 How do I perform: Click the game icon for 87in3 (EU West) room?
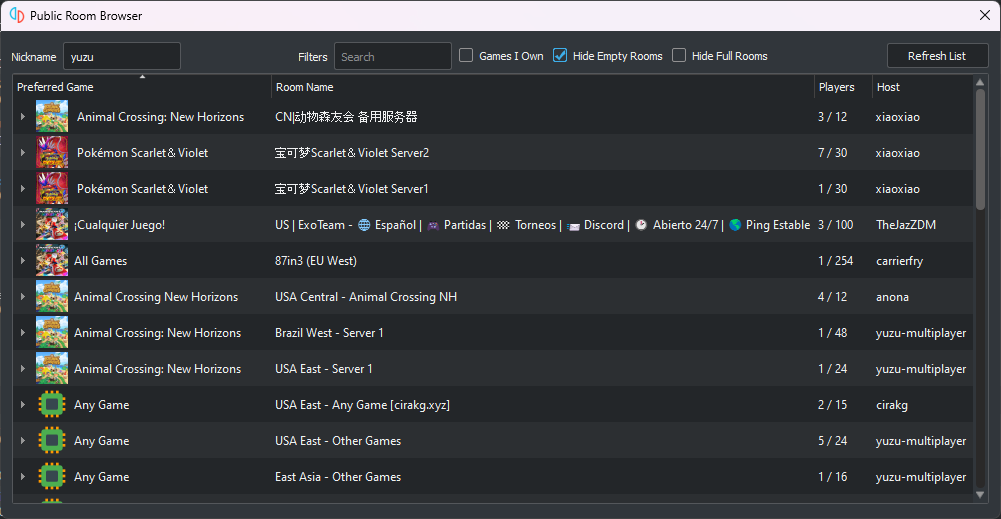[52, 260]
